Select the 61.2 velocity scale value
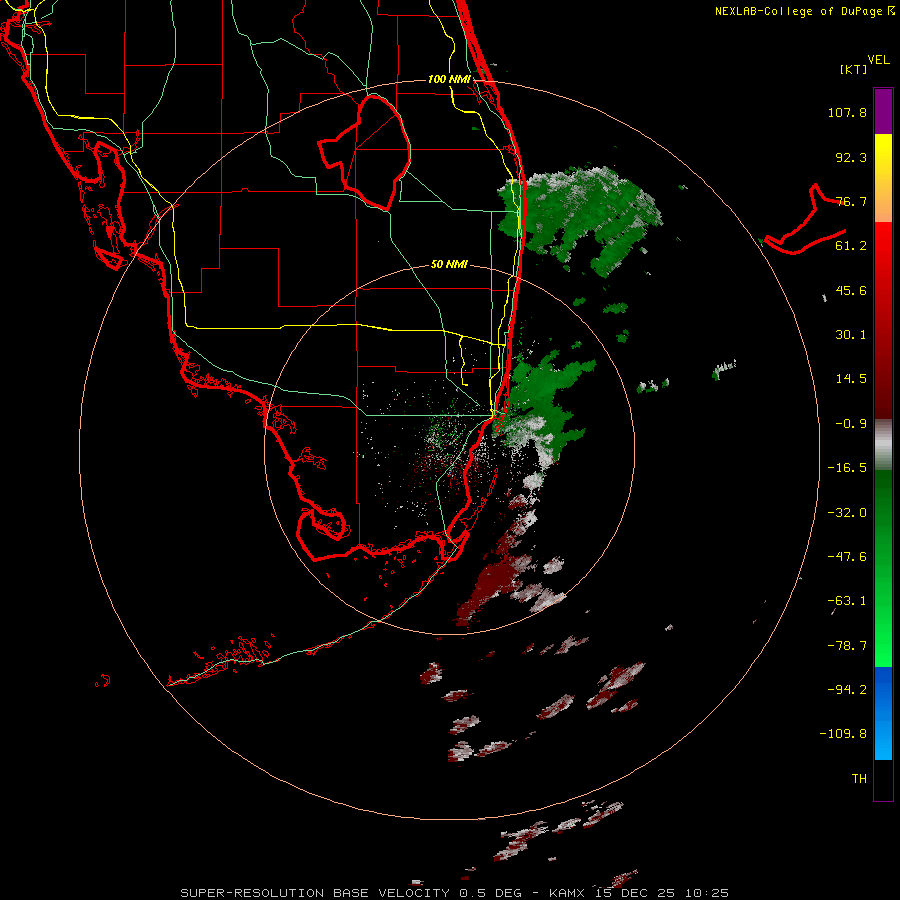 click(851, 246)
